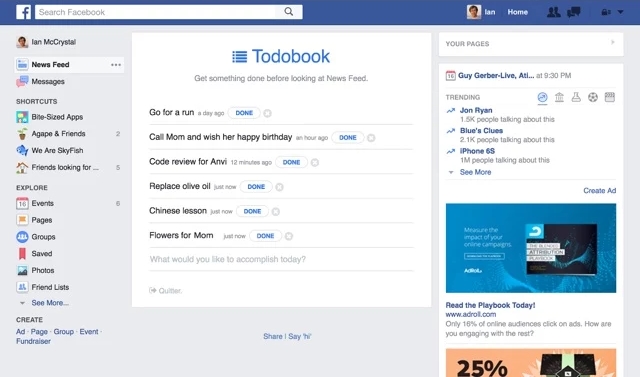
Task: Click the Friend Lists icon
Action: pos(22,287)
